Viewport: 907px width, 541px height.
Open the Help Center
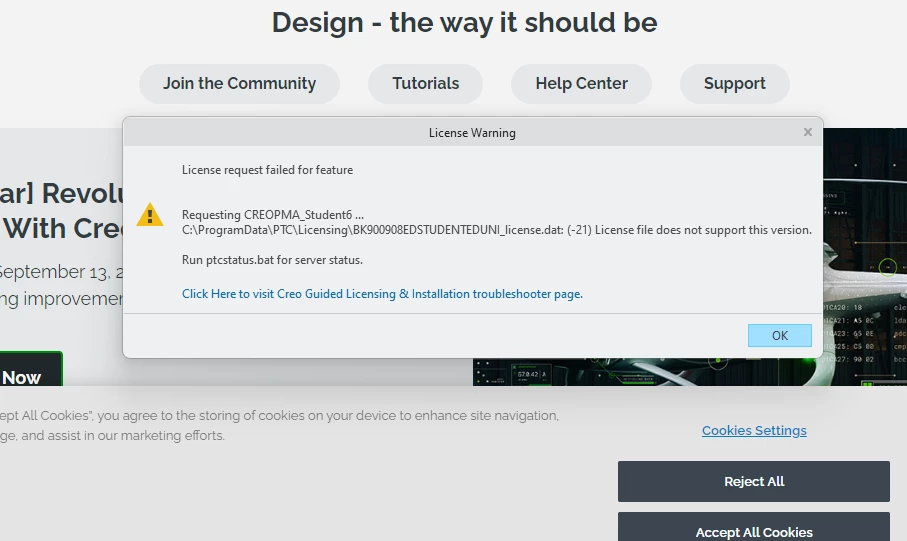pyautogui.click(x=581, y=84)
